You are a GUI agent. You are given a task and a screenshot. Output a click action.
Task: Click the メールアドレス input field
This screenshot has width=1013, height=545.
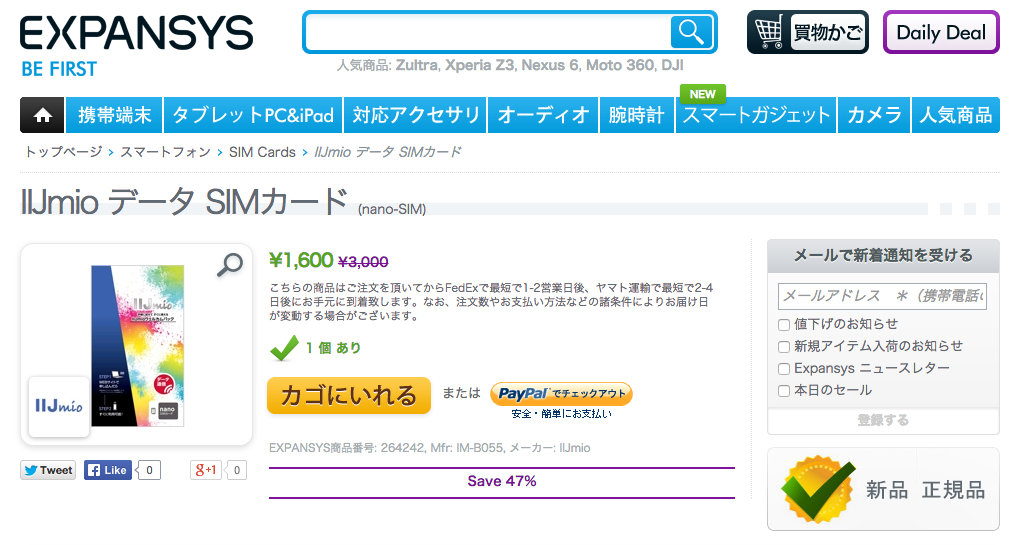pyautogui.click(x=882, y=296)
